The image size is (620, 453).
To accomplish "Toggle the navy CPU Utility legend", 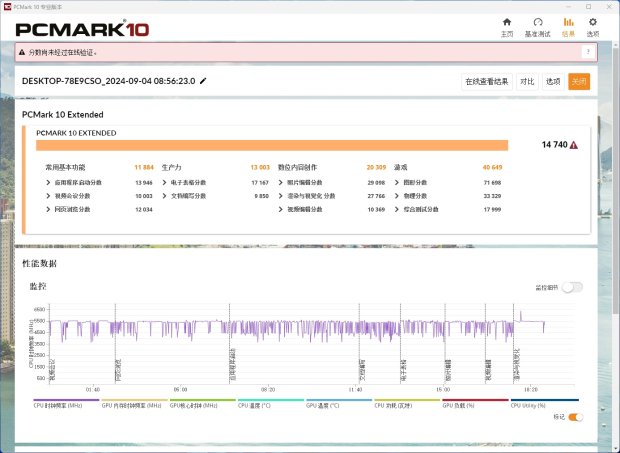I will (544, 404).
